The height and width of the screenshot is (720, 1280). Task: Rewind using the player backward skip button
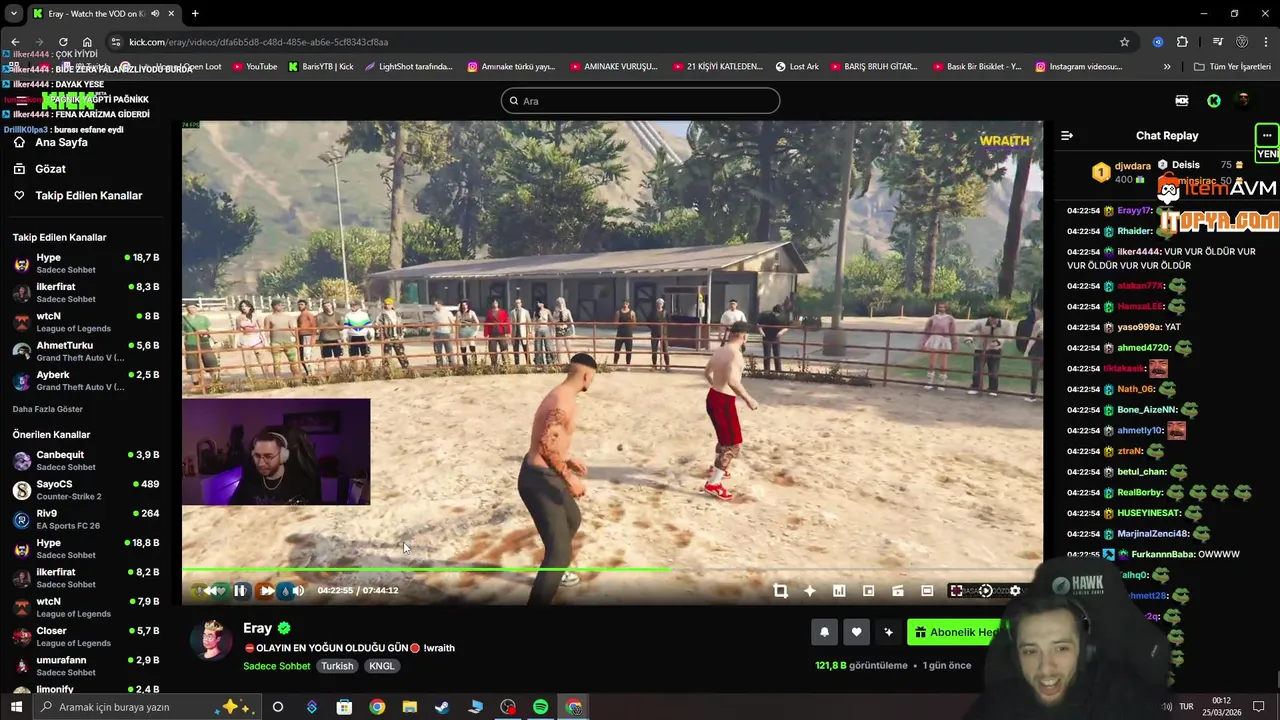click(x=211, y=591)
